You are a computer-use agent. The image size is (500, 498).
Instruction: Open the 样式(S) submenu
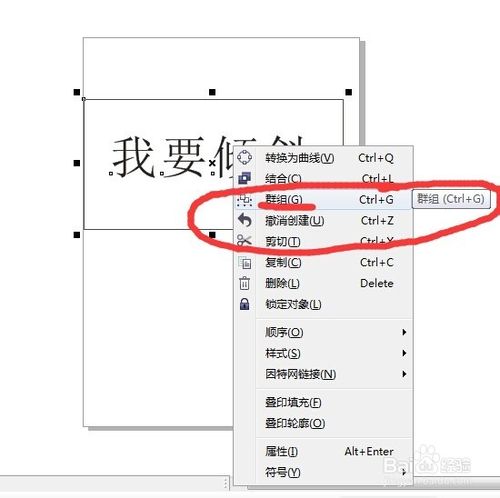[323, 353]
